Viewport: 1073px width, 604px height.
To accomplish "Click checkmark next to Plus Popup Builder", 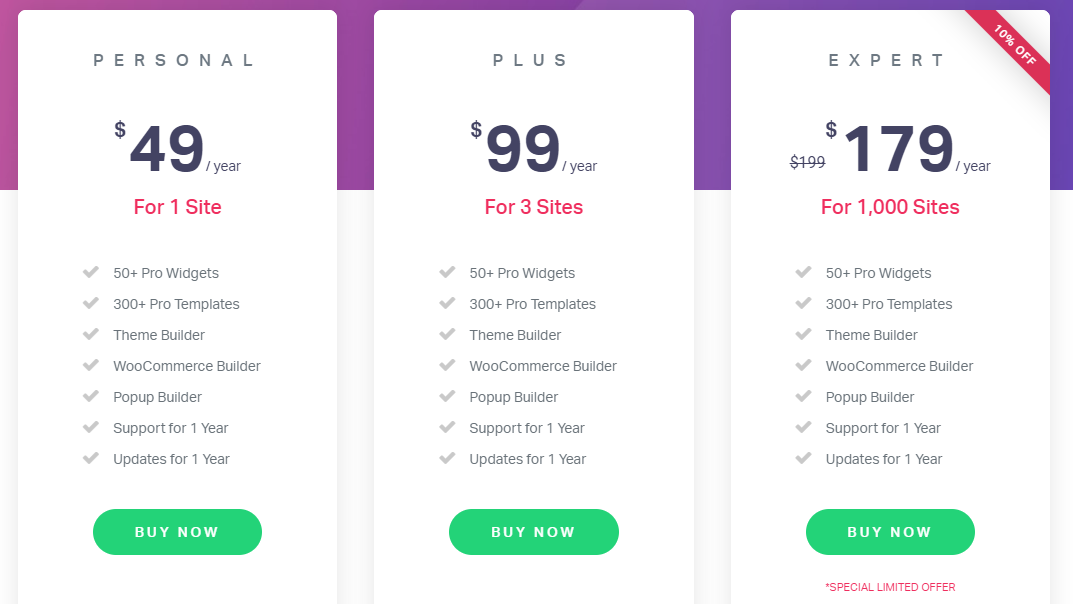I will pyautogui.click(x=447, y=396).
